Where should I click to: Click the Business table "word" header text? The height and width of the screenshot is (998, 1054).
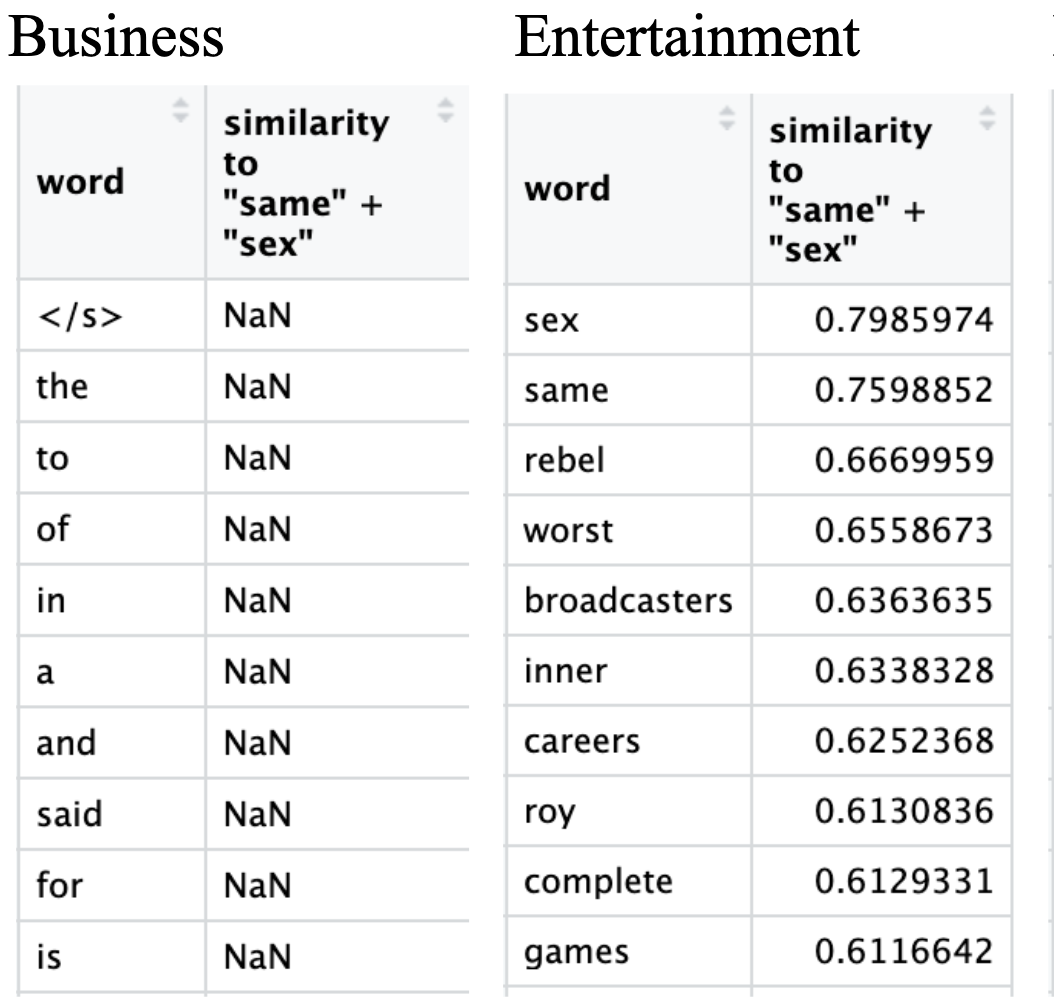click(x=80, y=182)
